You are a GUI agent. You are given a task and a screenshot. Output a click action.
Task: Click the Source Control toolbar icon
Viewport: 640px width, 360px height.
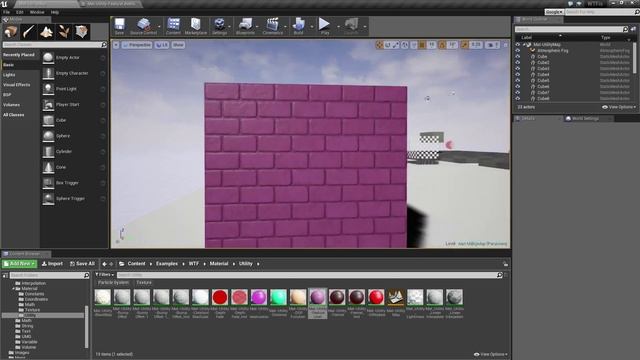[143, 26]
